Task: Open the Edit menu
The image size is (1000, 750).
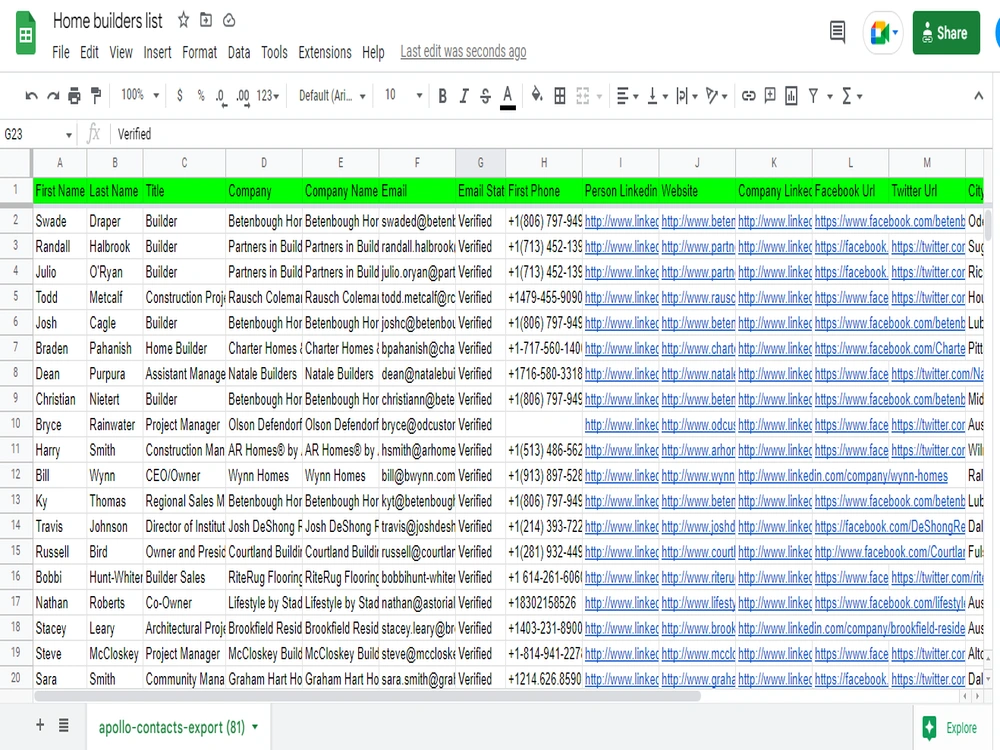Action: (x=89, y=52)
